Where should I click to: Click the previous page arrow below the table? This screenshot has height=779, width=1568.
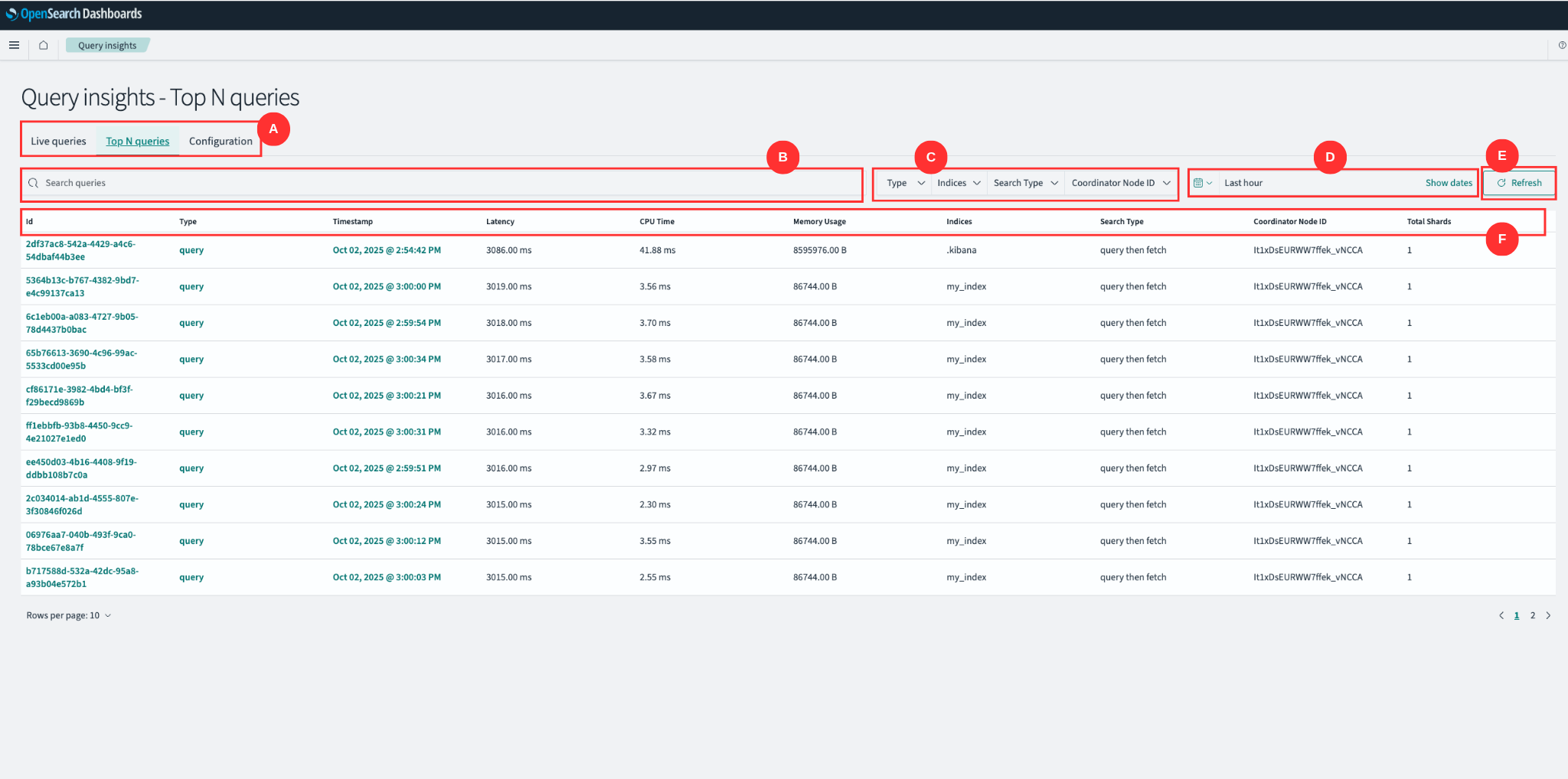(x=1501, y=614)
